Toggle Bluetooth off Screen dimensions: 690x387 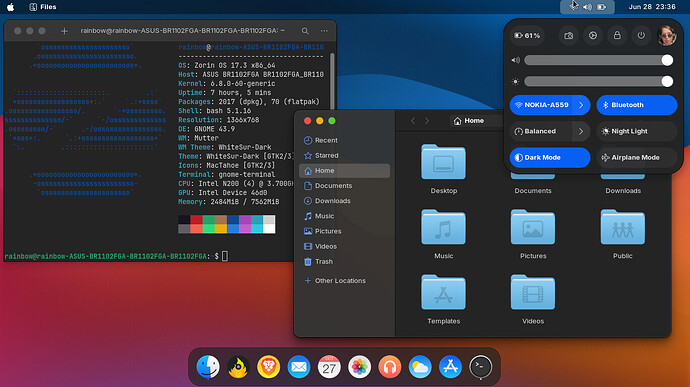636,105
